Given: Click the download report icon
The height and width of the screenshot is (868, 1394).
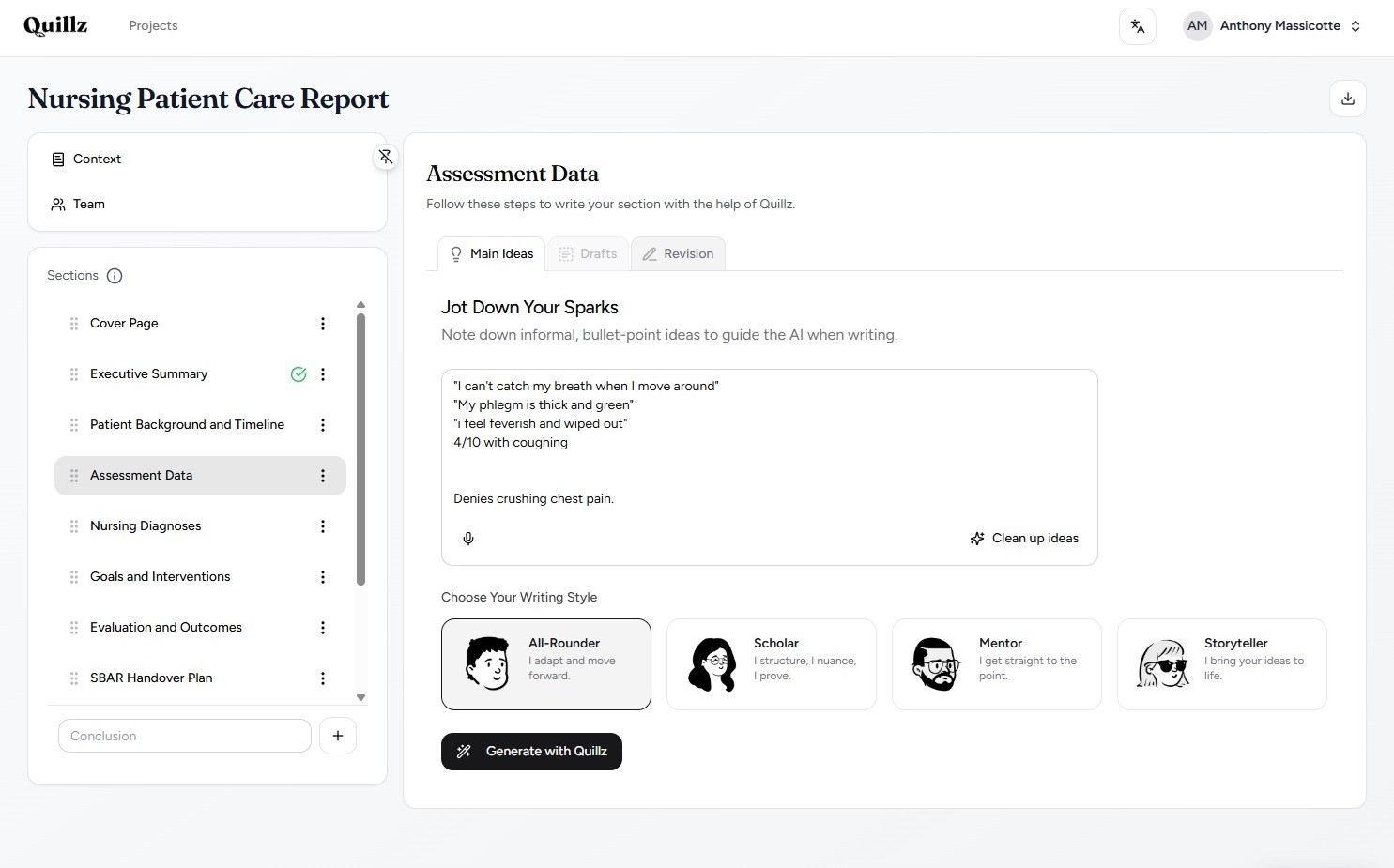Looking at the screenshot, I should pos(1348,98).
